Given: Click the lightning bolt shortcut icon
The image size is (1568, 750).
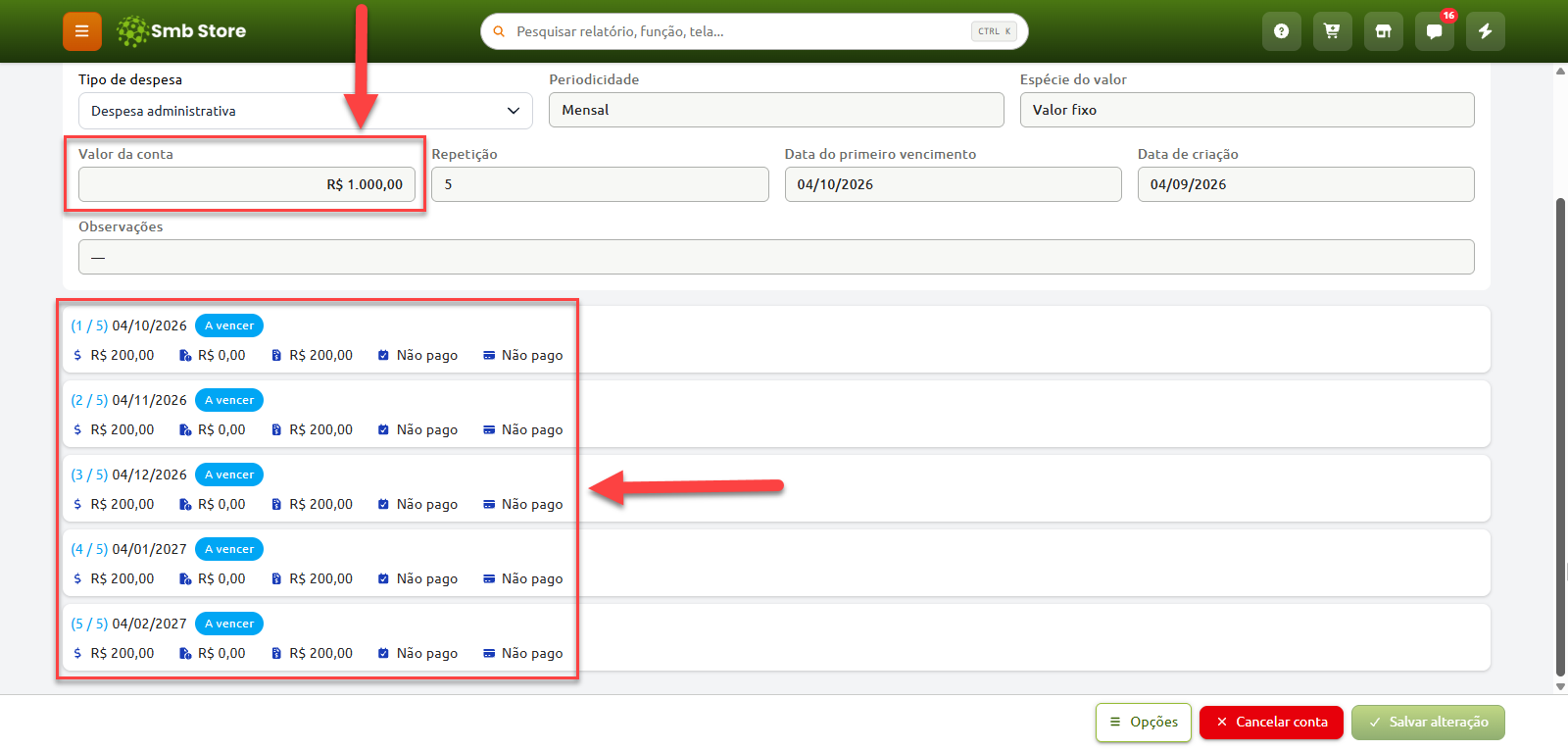Looking at the screenshot, I should coord(1485,31).
